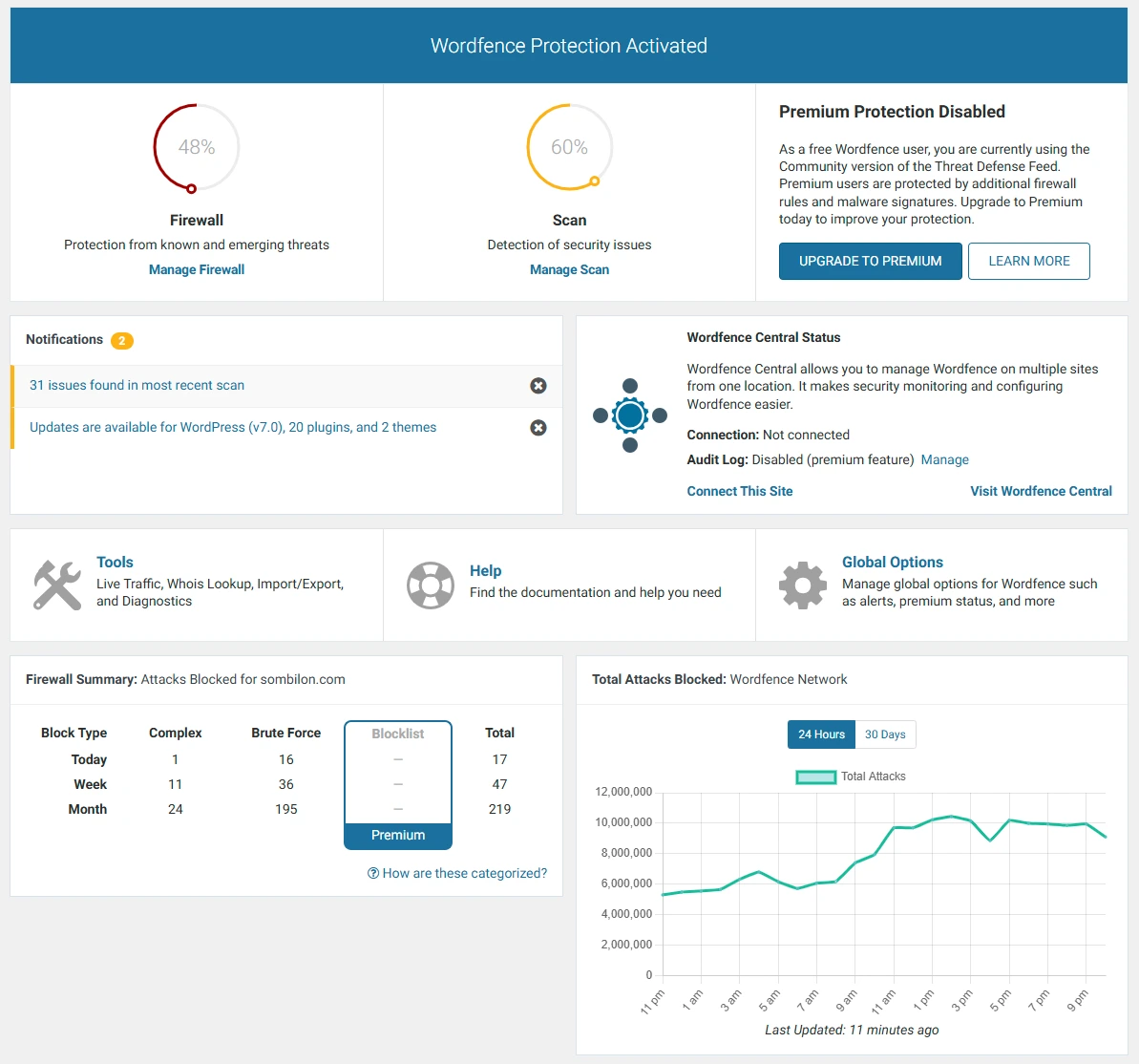Click How are these categorized link
The height and width of the screenshot is (1064, 1139).
(464, 874)
